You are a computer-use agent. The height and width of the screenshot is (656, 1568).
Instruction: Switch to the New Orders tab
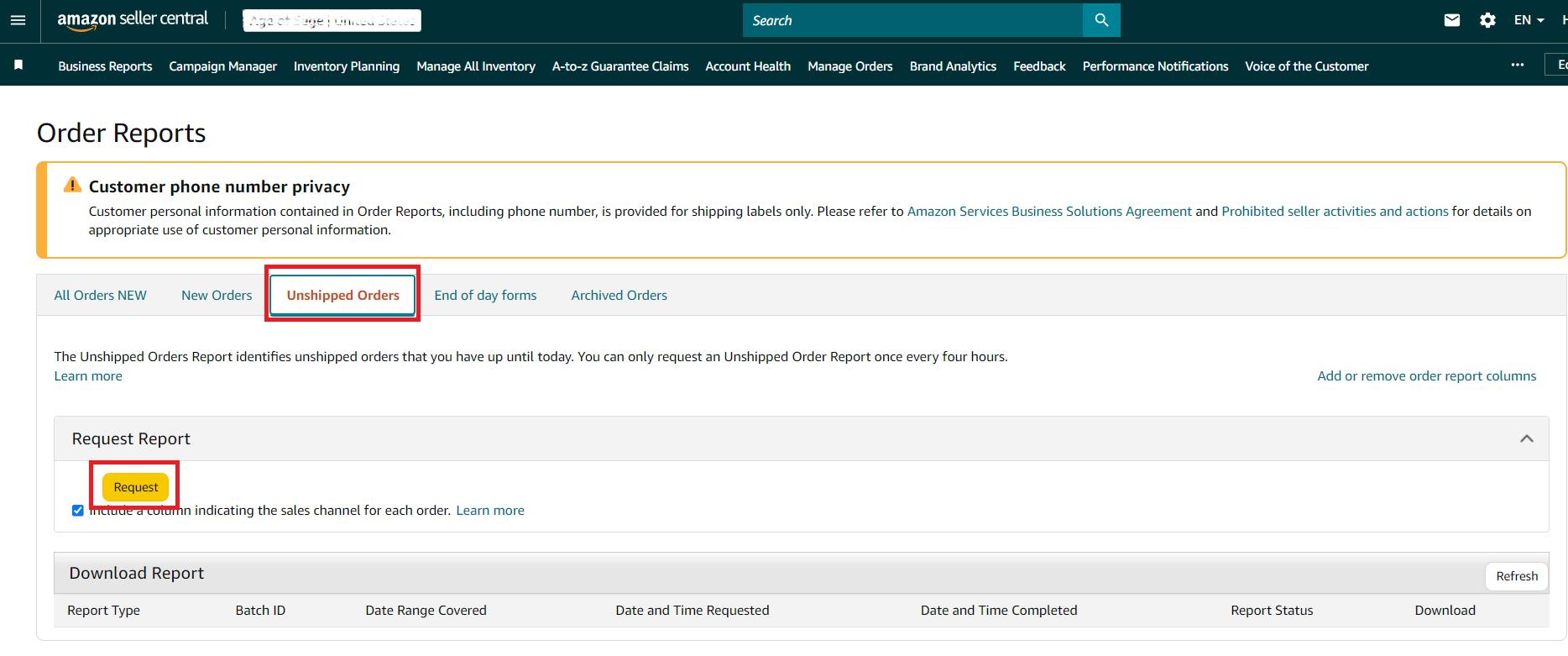[217, 296]
